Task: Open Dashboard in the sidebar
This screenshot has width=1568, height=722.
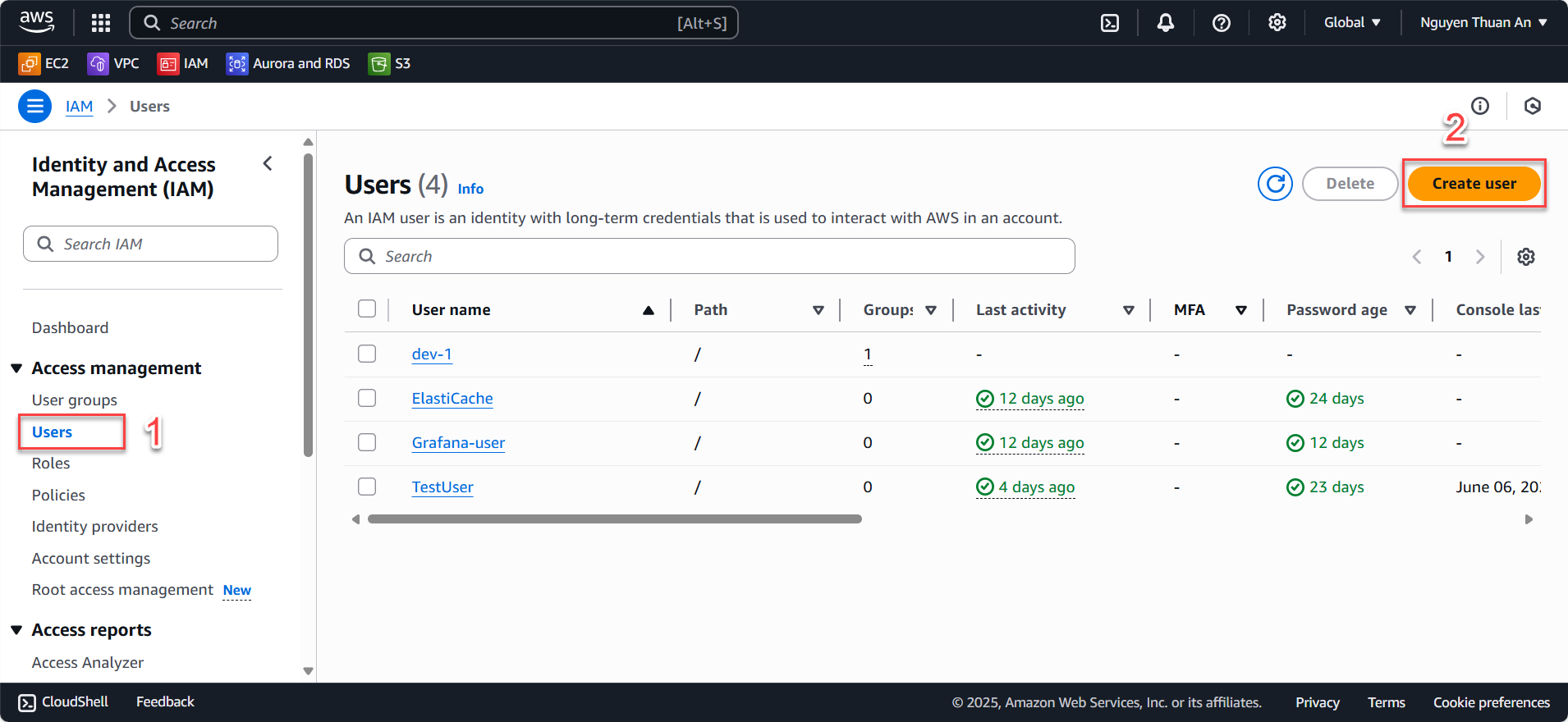Action: click(x=71, y=328)
